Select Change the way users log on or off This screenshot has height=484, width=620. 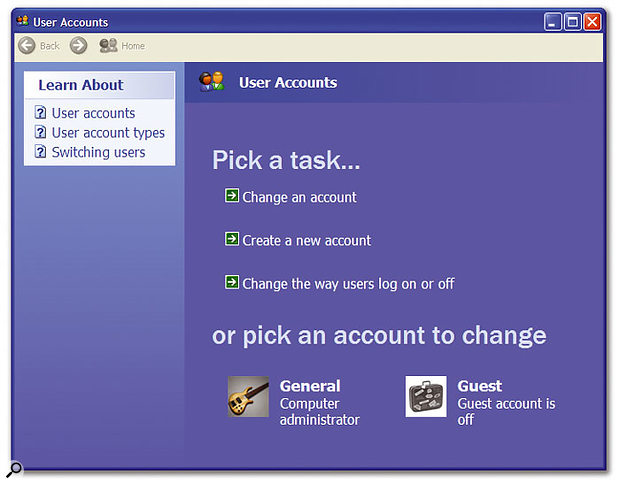click(x=348, y=284)
